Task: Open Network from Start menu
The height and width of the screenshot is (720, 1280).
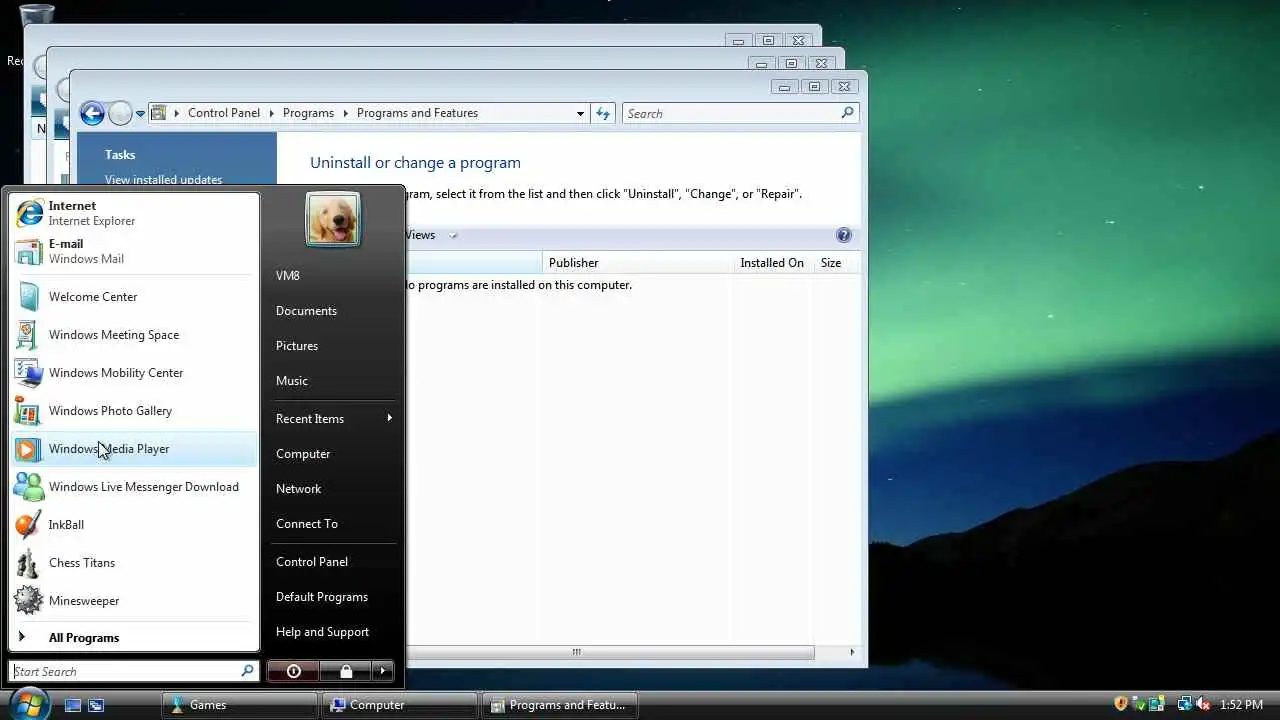Action: (x=333, y=489)
